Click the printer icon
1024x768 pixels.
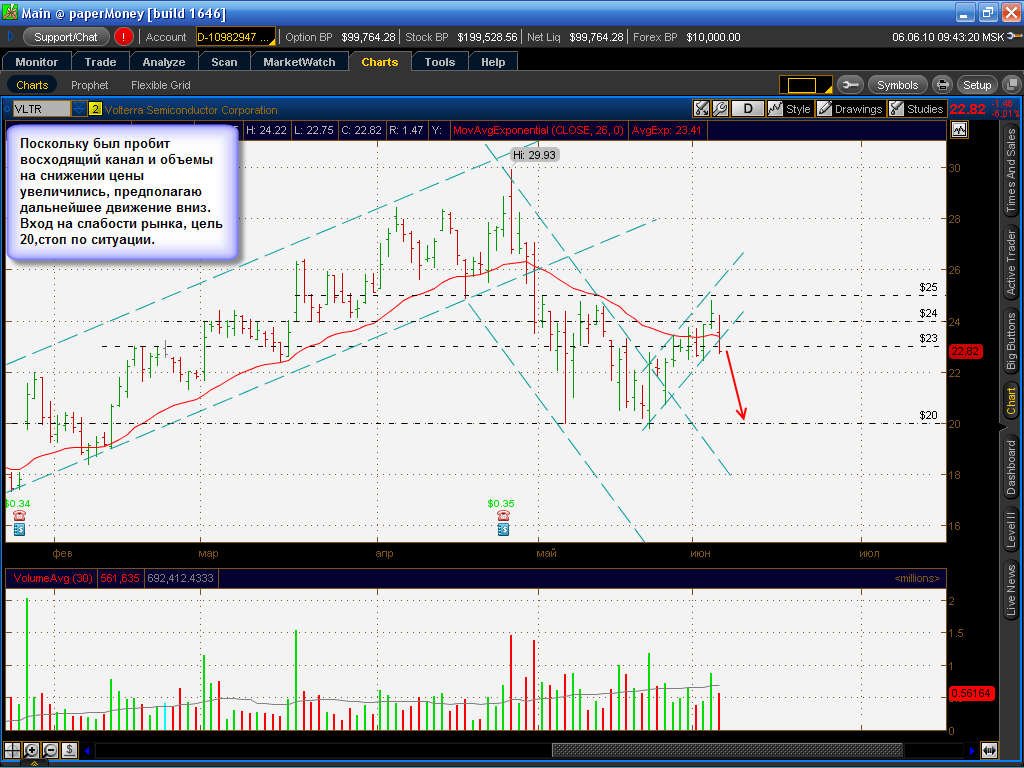tap(942, 85)
